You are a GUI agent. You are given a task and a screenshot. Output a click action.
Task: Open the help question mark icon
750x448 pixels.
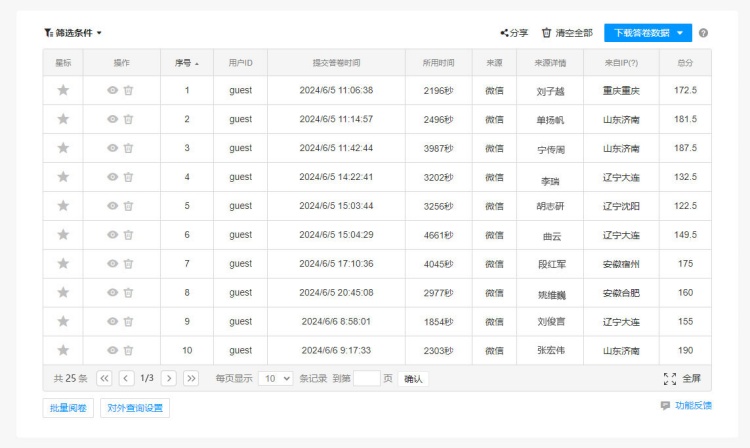coord(703,33)
